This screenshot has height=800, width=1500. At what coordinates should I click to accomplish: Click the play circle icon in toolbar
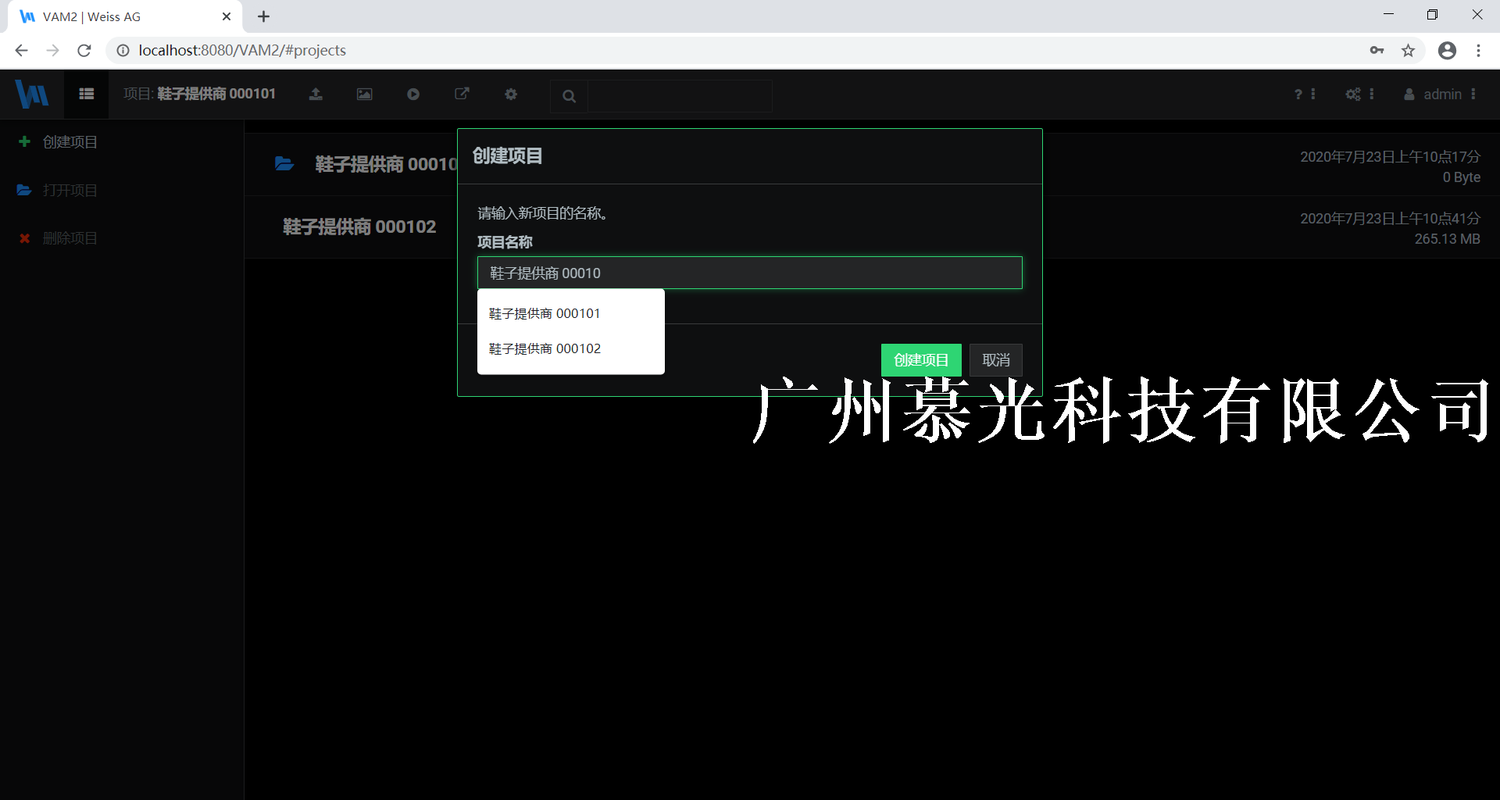pos(413,94)
